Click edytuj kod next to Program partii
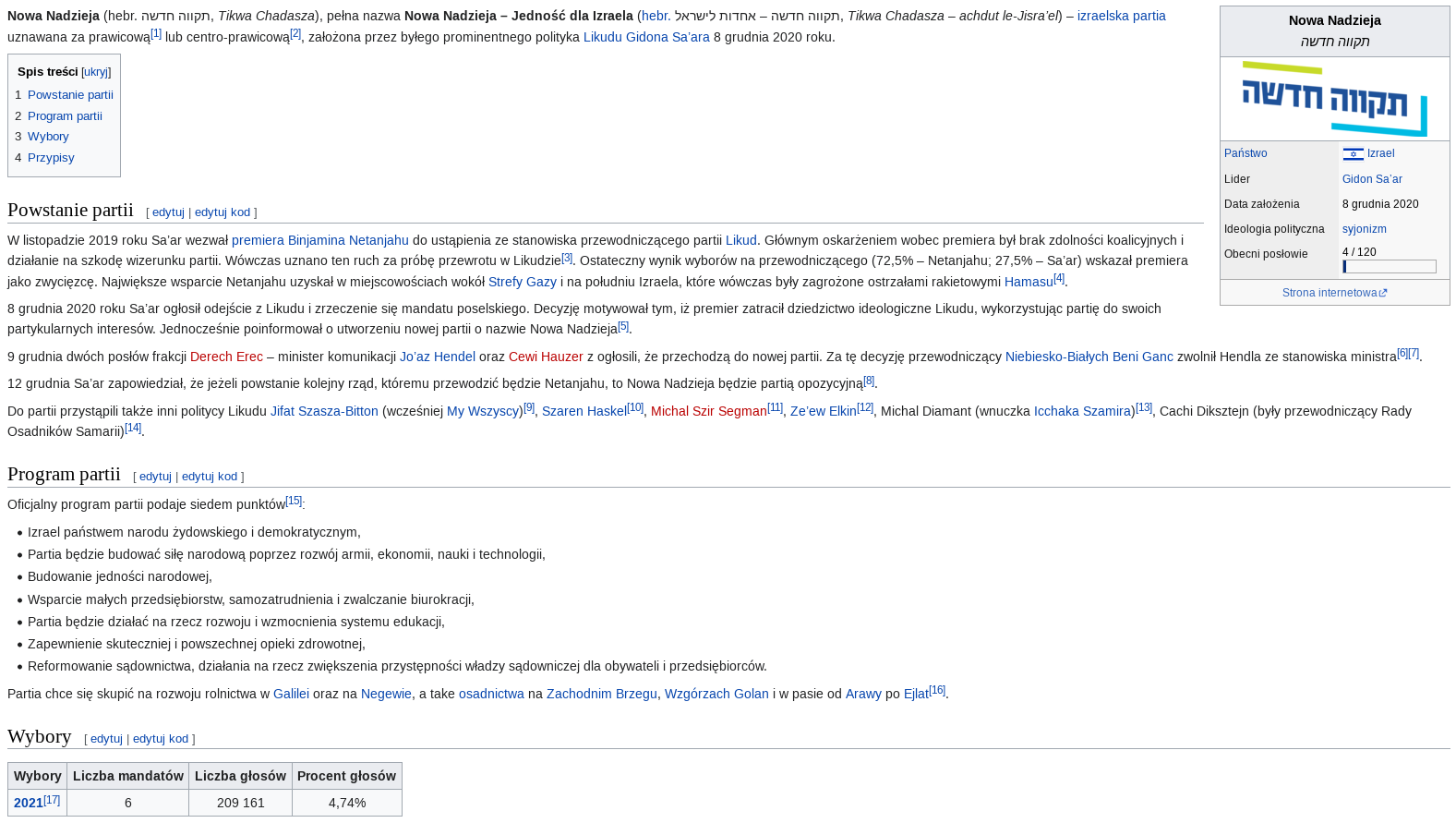 (209, 477)
